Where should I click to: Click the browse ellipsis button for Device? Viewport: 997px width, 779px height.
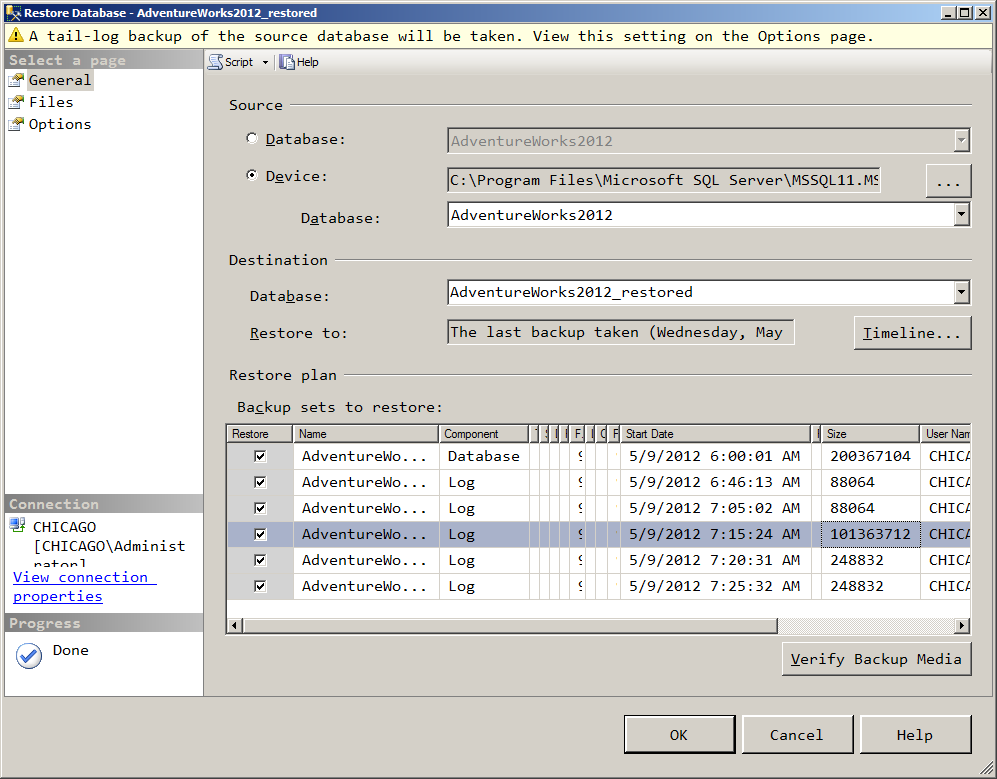coord(948,181)
